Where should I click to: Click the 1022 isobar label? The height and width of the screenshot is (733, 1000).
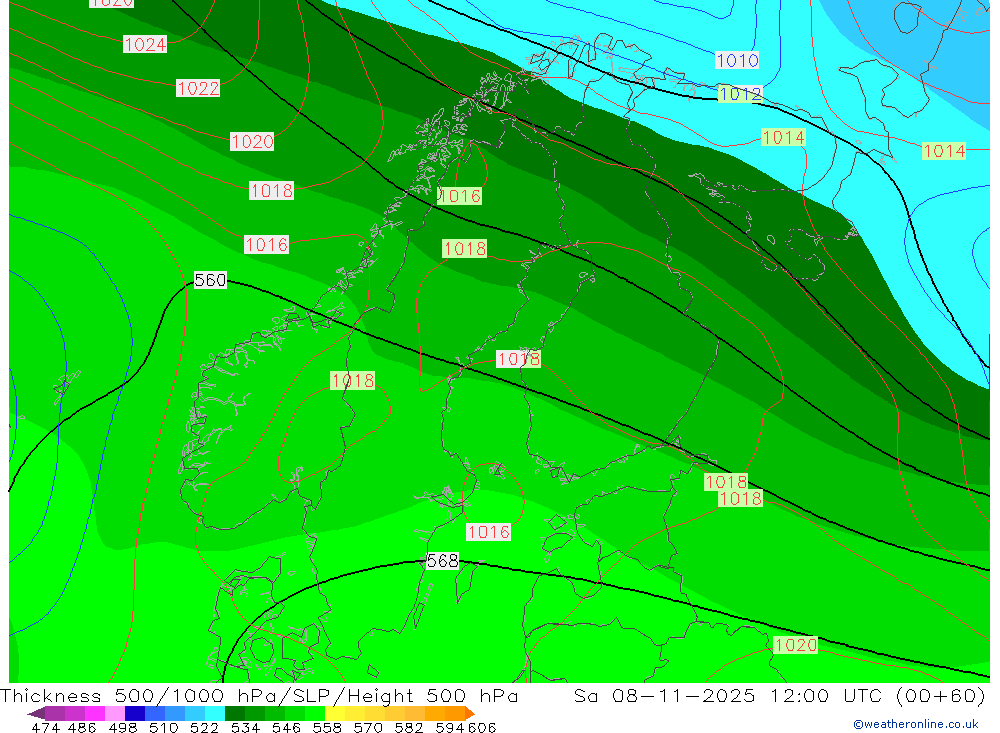click(x=198, y=88)
